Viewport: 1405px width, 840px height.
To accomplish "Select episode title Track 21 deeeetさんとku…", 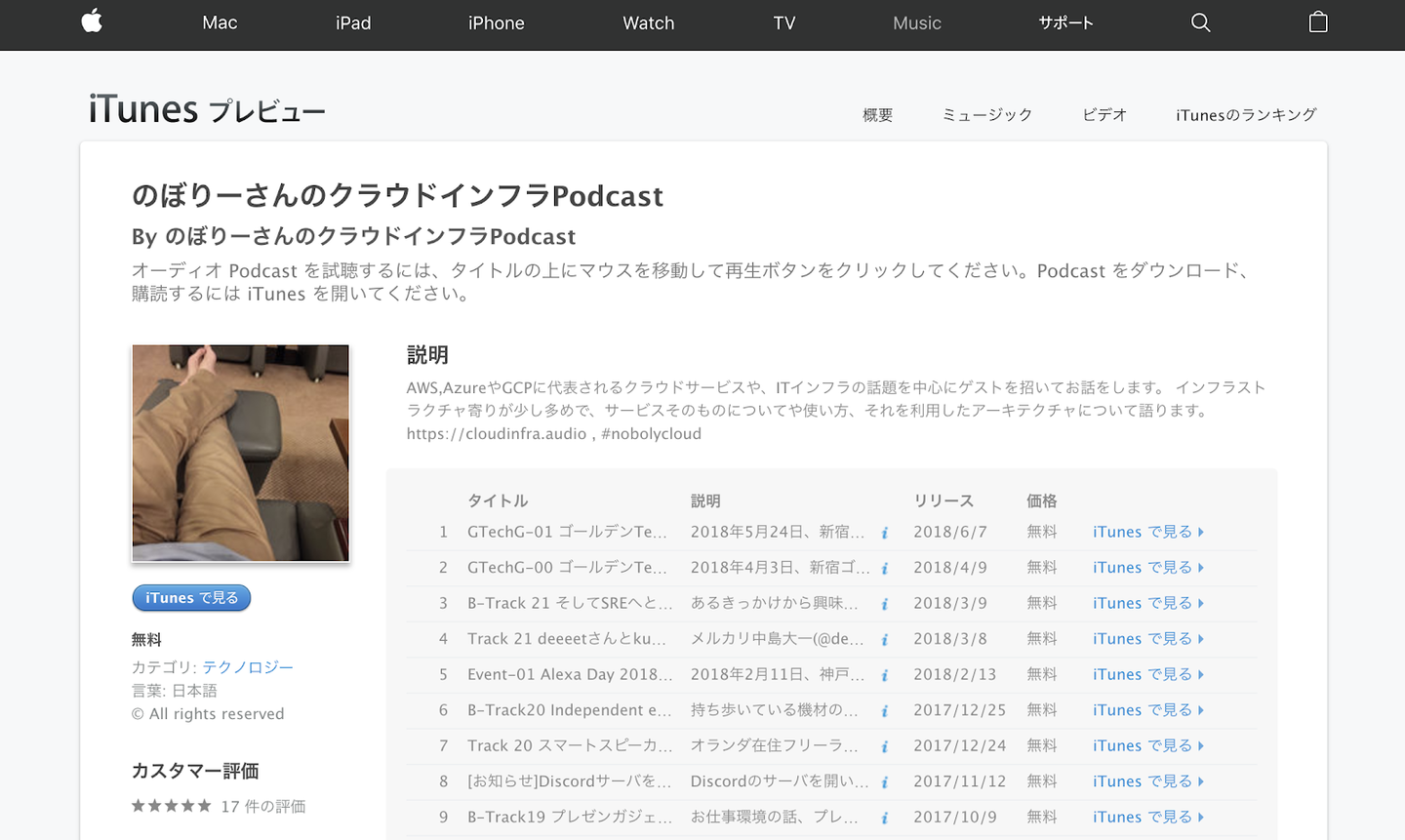I will click(567, 638).
